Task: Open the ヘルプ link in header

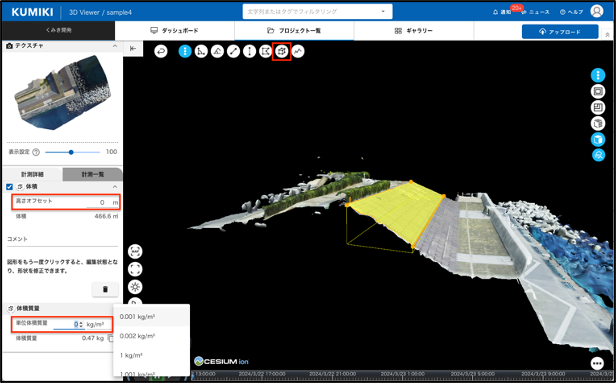Action: pos(572,12)
